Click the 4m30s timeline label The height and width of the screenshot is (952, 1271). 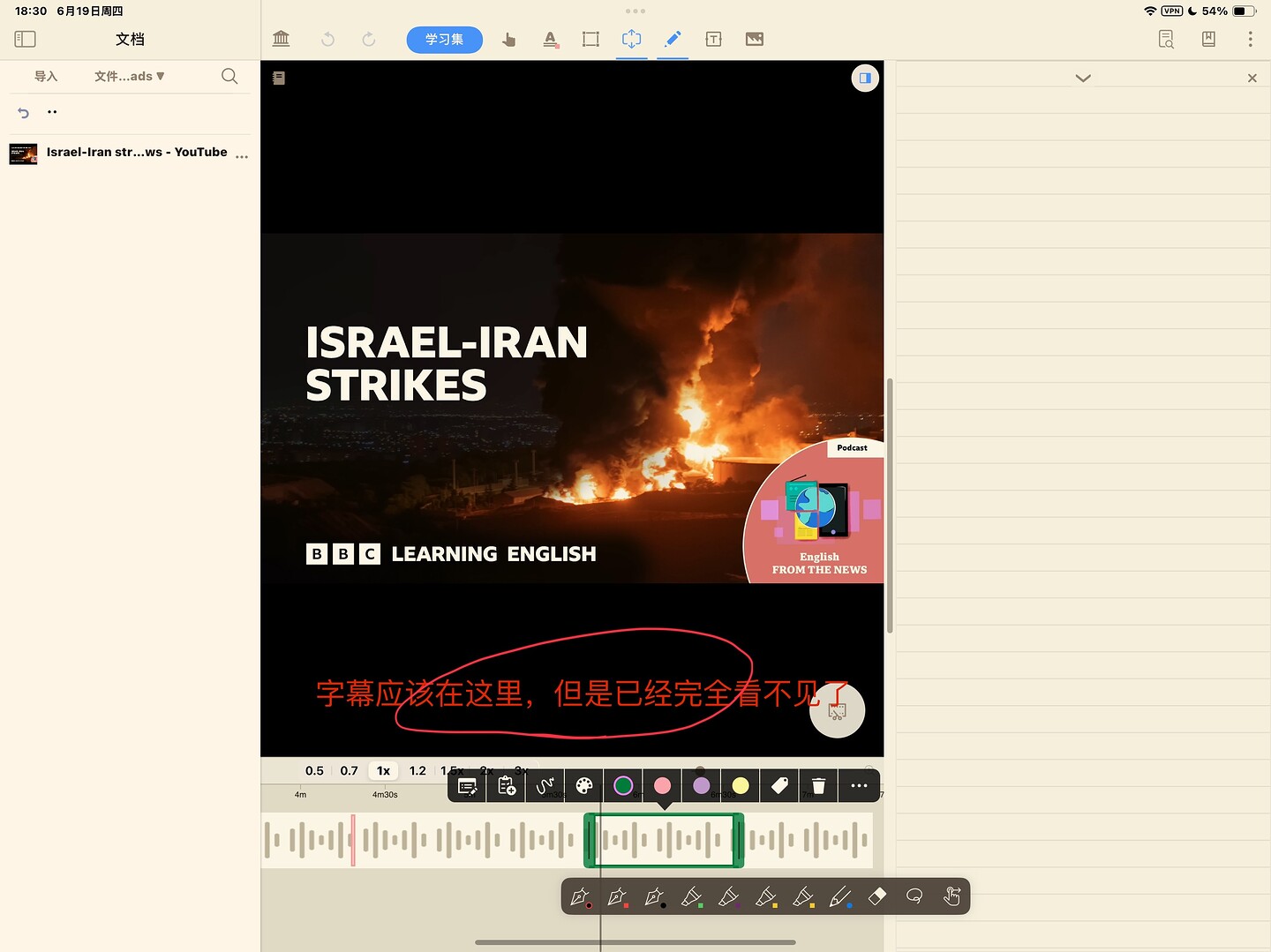[385, 795]
